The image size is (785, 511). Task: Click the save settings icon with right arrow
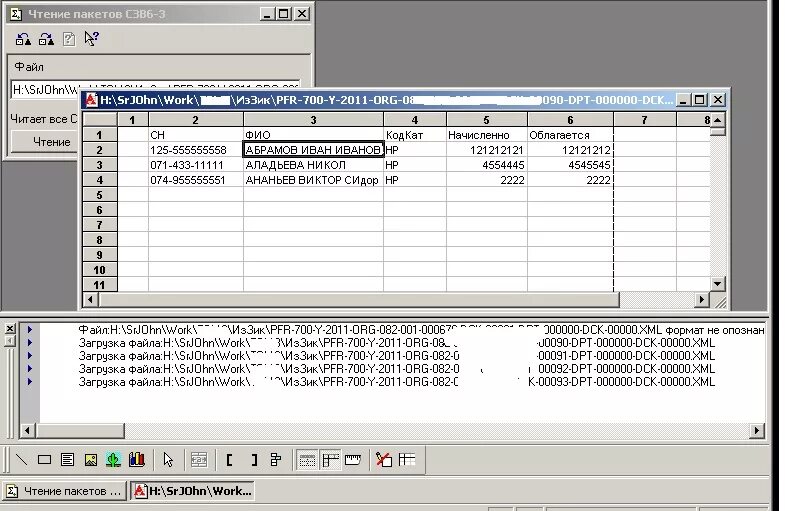[x=46, y=39]
